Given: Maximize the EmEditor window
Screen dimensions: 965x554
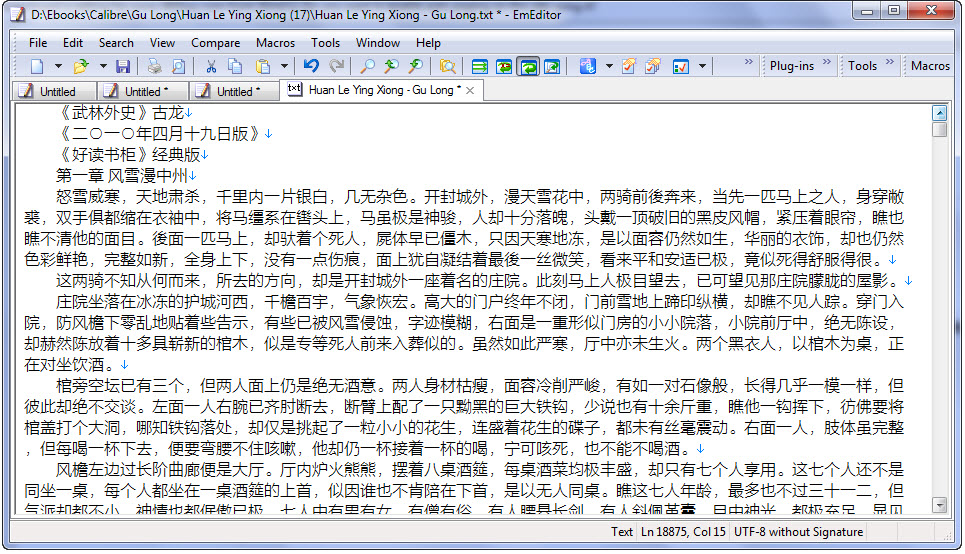Looking at the screenshot, I should click(x=894, y=10).
